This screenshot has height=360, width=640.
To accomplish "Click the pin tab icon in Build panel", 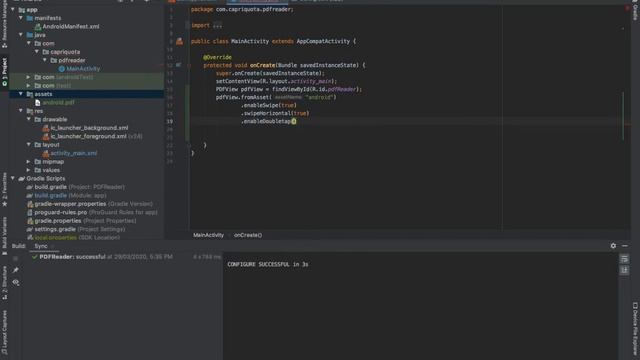I will click(x=16, y=270).
